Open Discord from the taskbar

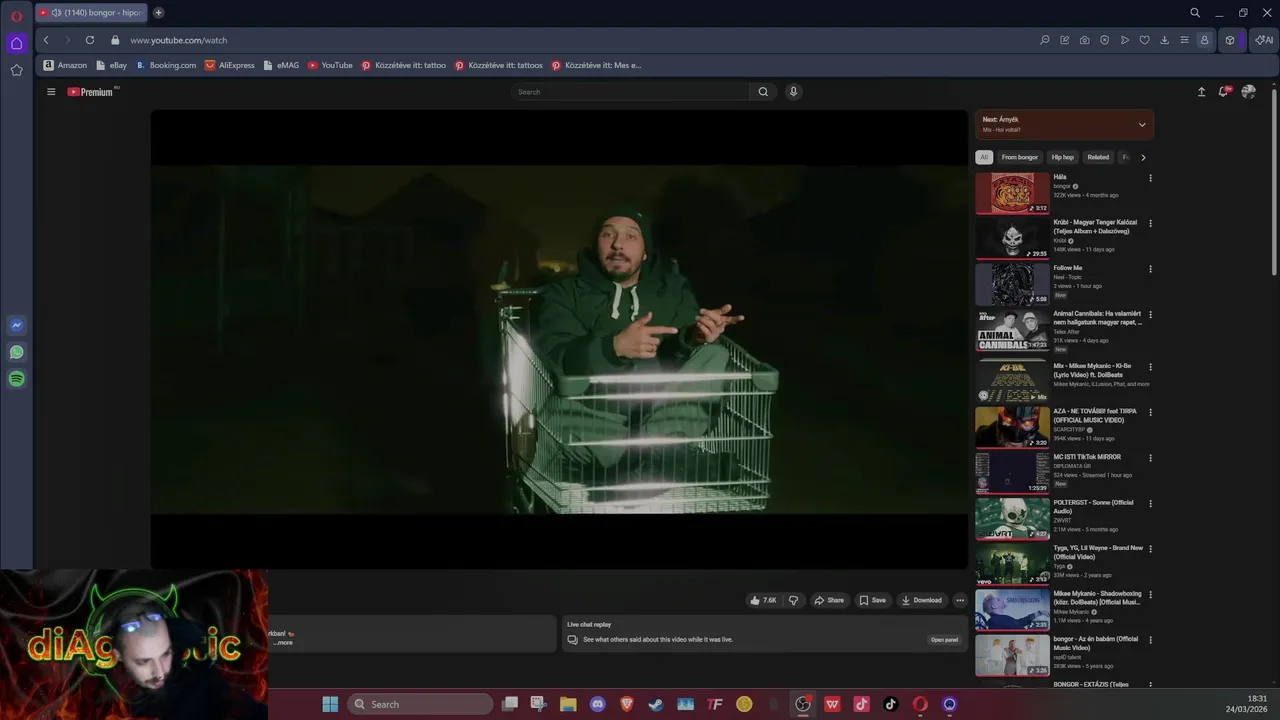(598, 704)
